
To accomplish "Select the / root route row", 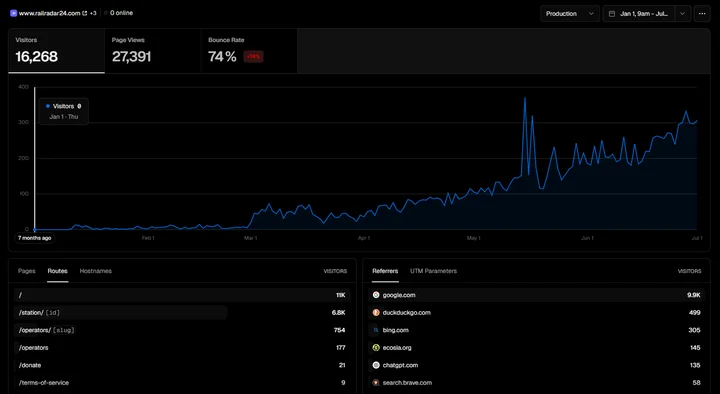I will (x=182, y=295).
